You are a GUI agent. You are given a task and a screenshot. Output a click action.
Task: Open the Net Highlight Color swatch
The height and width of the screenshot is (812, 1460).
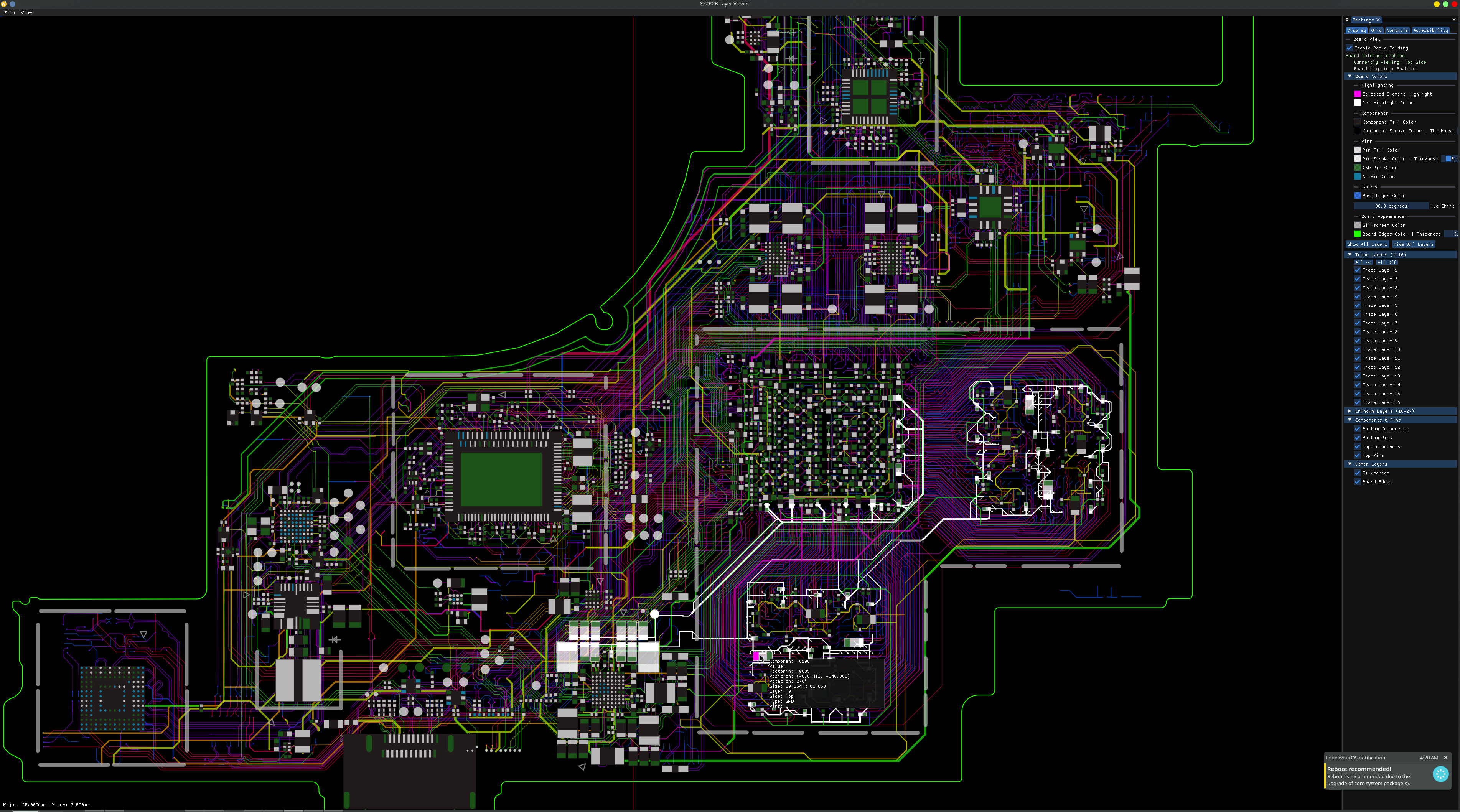(x=1357, y=103)
